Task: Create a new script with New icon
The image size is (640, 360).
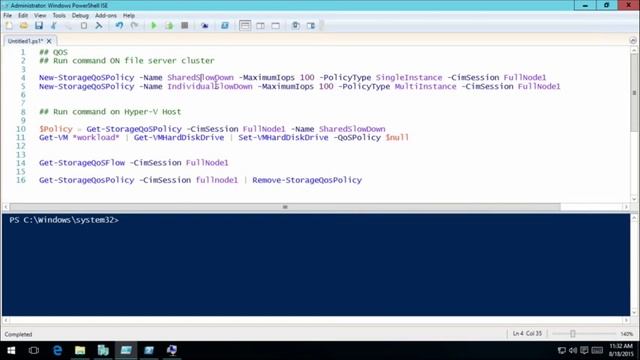Action: pos(9,26)
